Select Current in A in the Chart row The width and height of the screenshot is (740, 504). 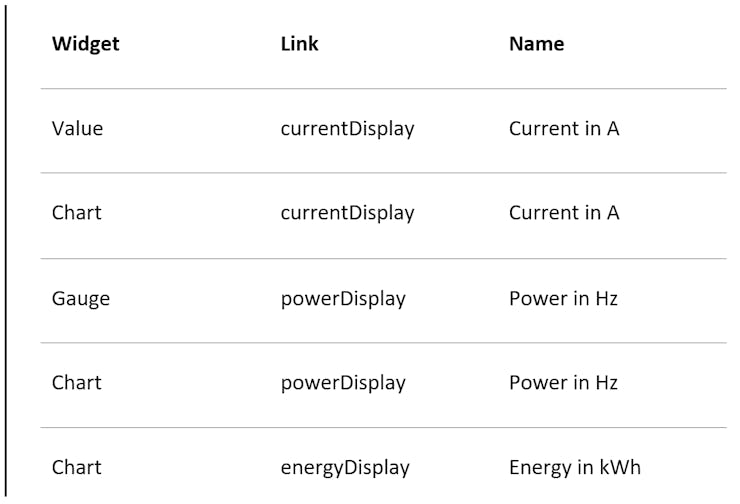click(x=564, y=213)
